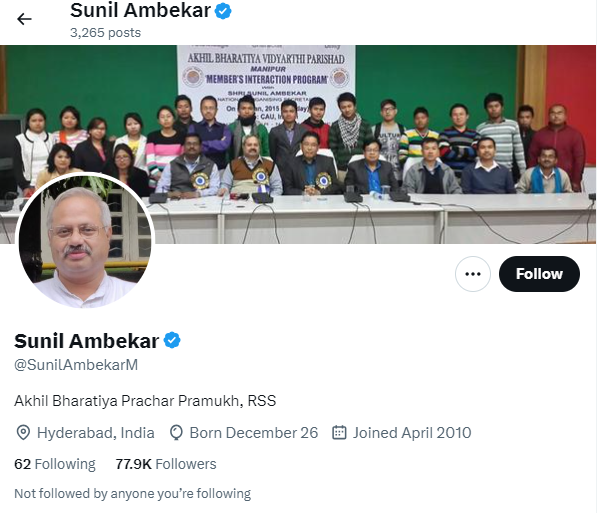Open the three-dot more options menu

pos(473,274)
